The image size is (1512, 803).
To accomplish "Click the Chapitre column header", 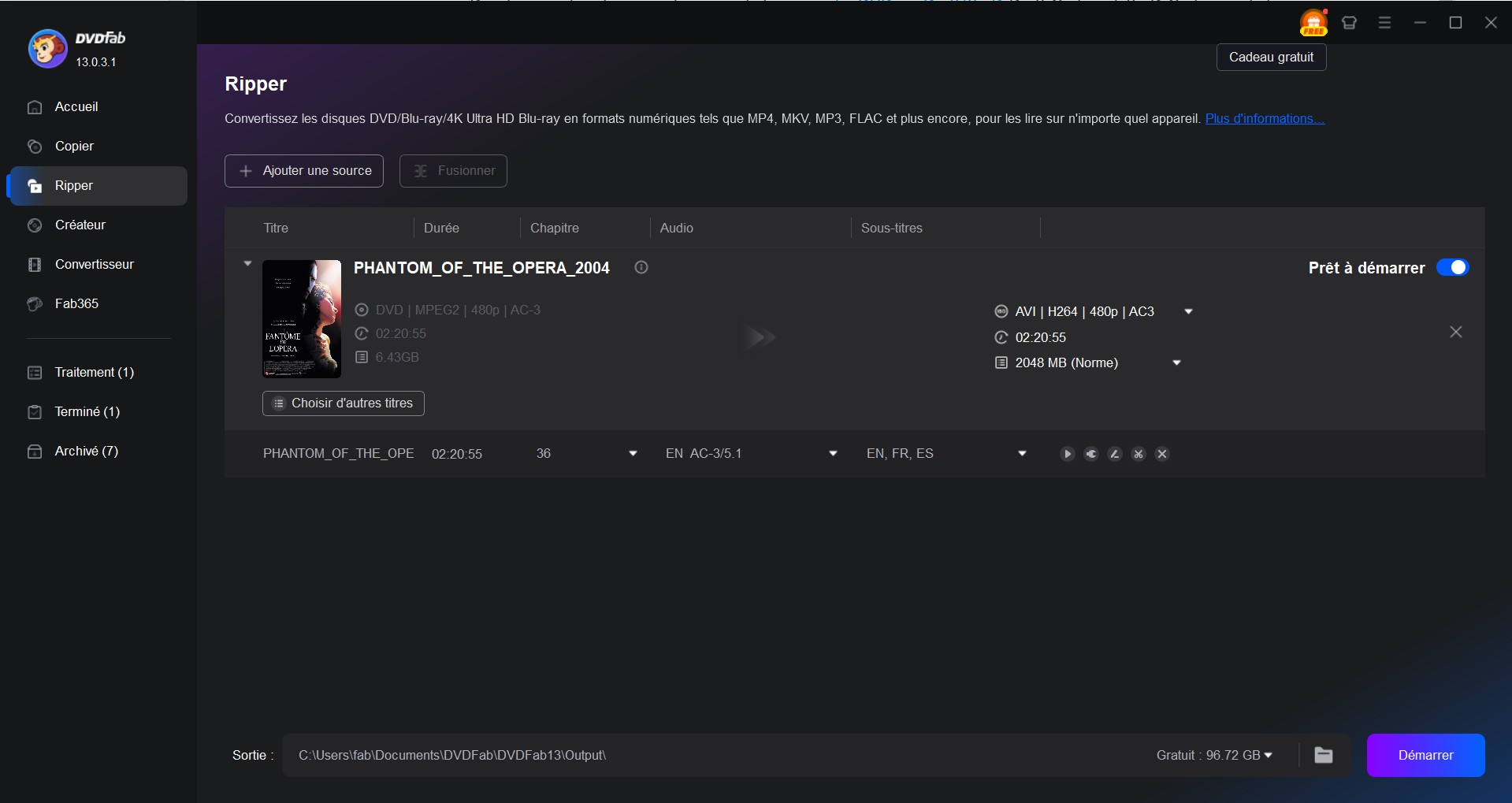I will coord(555,228).
